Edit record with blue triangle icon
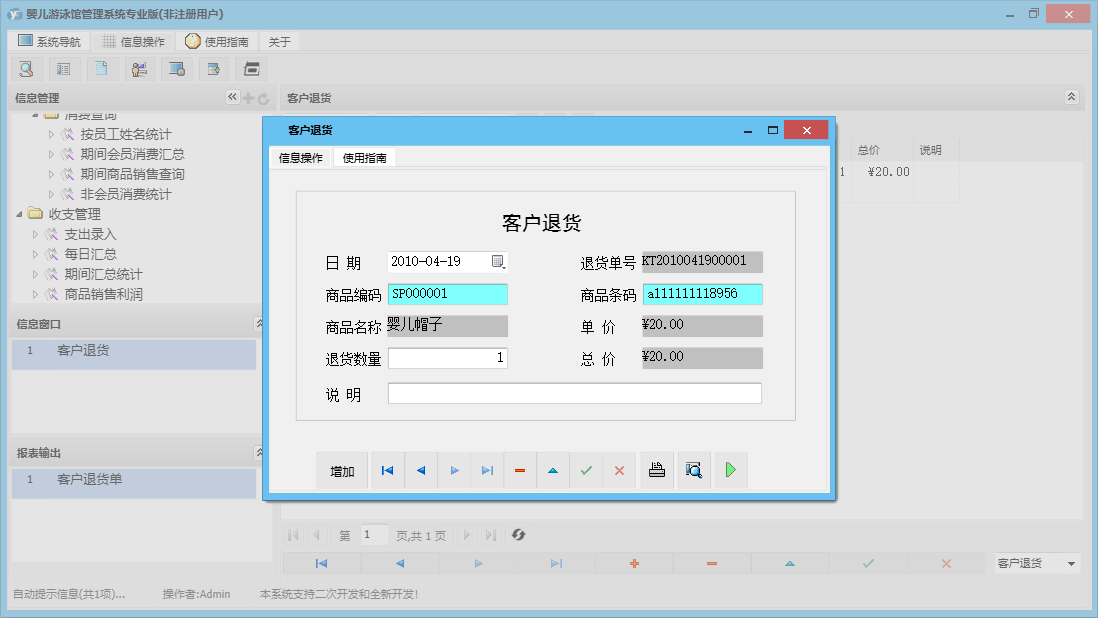Image resolution: width=1098 pixels, height=618 pixels. pyautogui.click(x=553, y=470)
